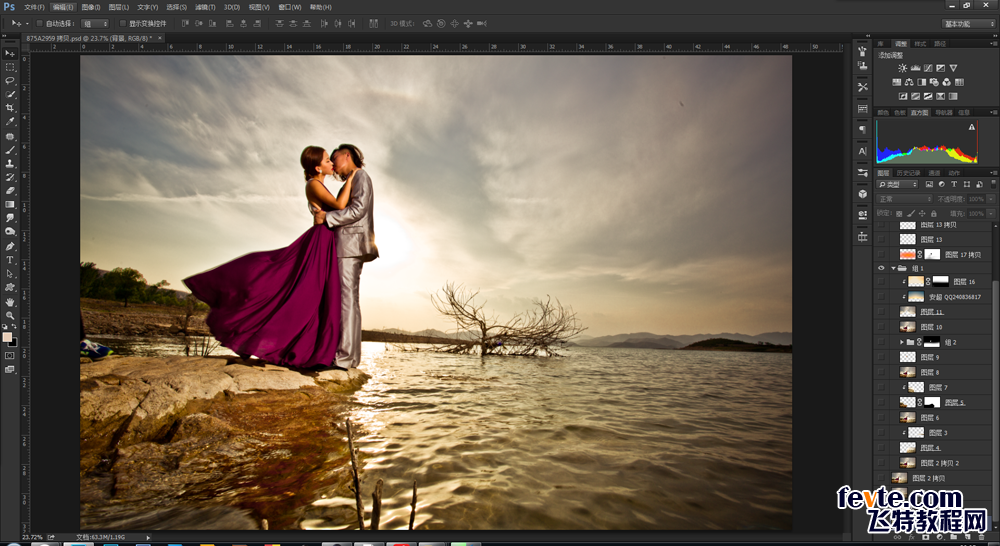1000x546 pixels.
Task: Open the 填充 fill dropdown arrow
Action: click(991, 214)
